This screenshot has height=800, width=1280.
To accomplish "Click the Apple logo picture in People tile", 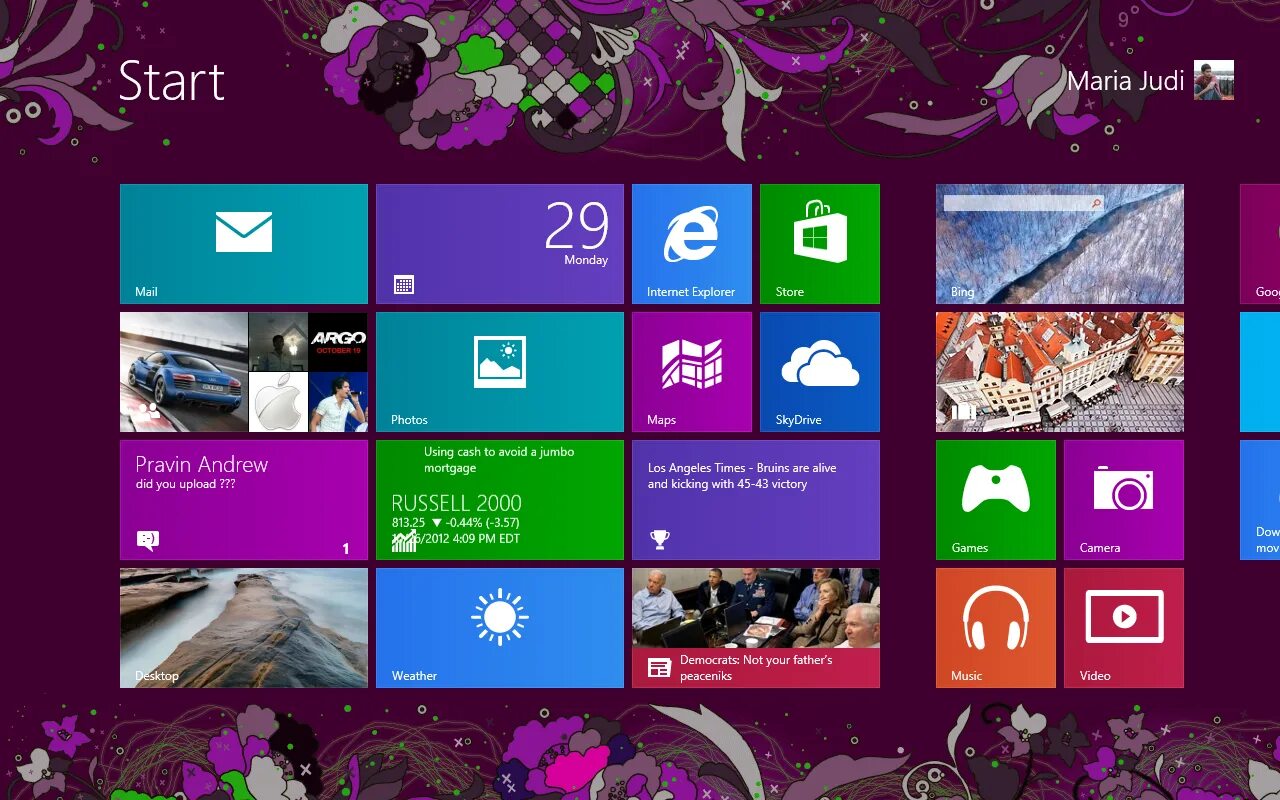I will coord(278,402).
